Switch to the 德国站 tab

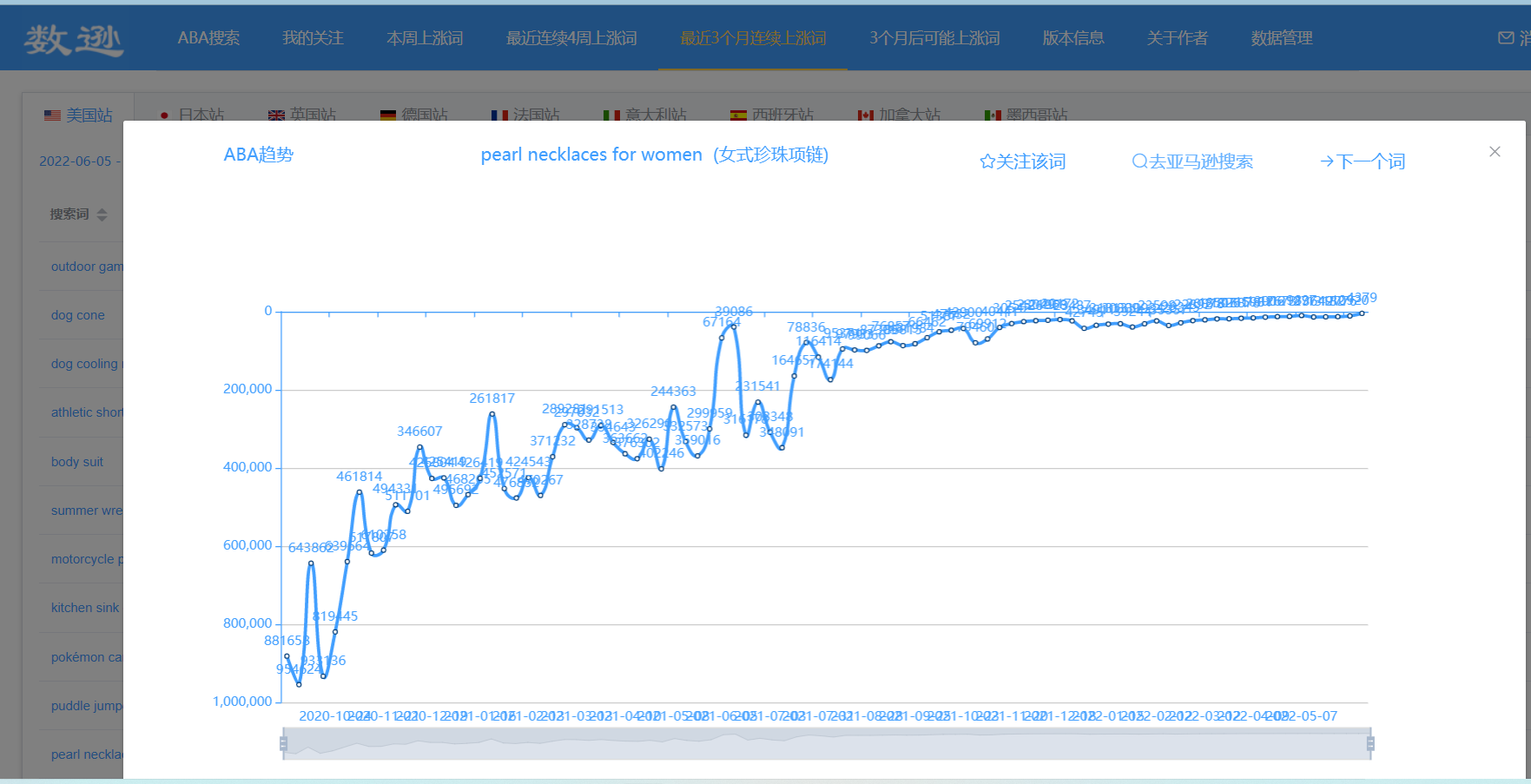[x=414, y=115]
